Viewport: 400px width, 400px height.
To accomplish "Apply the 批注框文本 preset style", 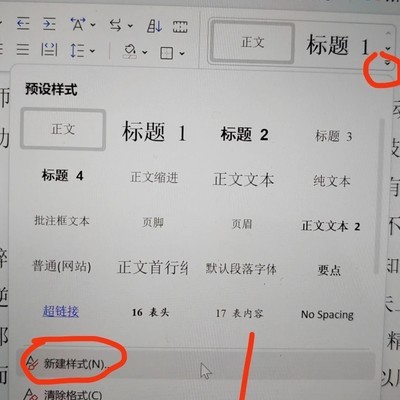I will [62, 221].
